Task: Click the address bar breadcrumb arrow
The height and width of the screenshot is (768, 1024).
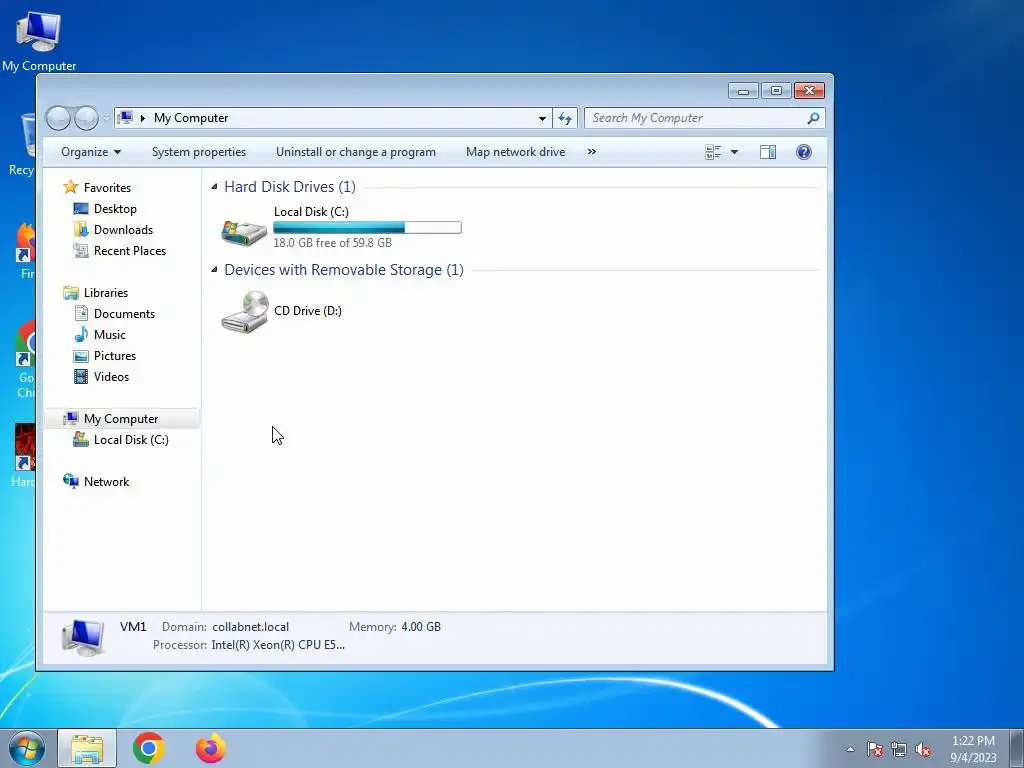Action: 143,118
